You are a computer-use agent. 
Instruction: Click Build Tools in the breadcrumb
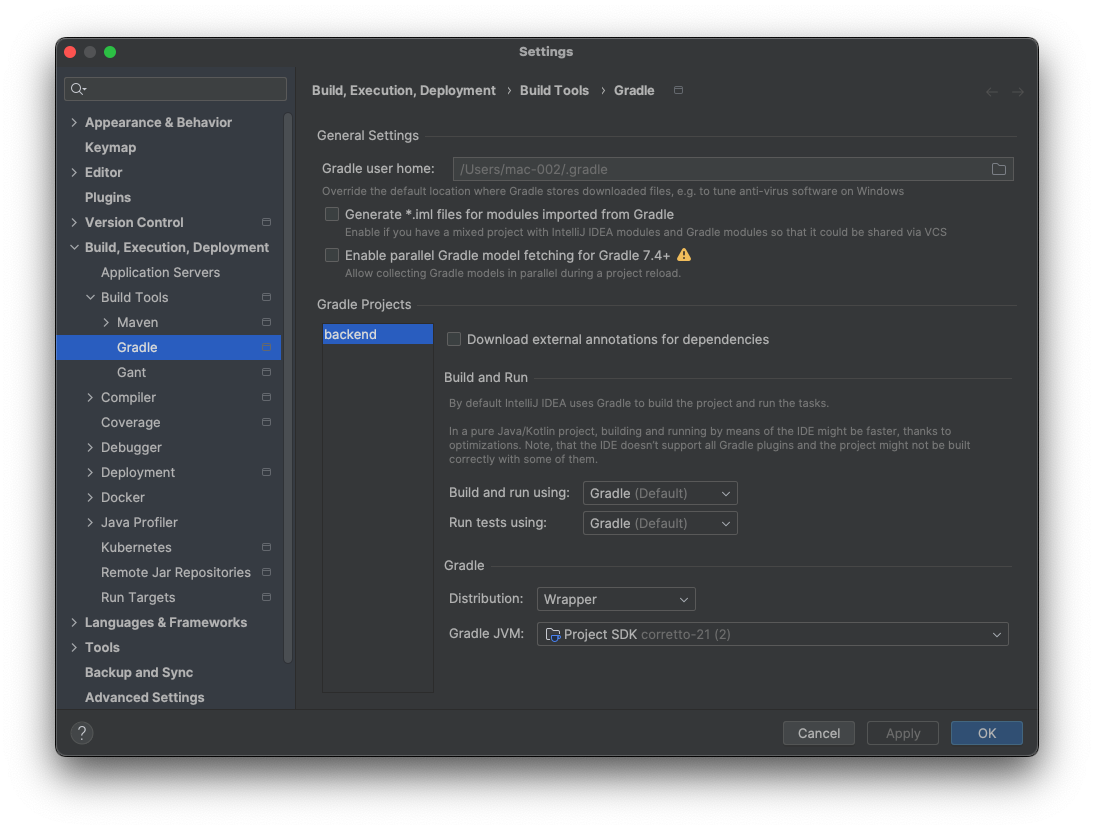point(554,91)
